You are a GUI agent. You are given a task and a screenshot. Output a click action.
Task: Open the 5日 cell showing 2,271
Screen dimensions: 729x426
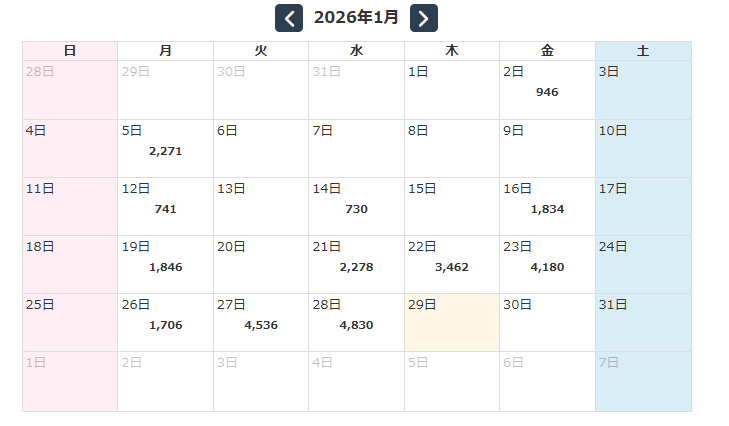165,148
